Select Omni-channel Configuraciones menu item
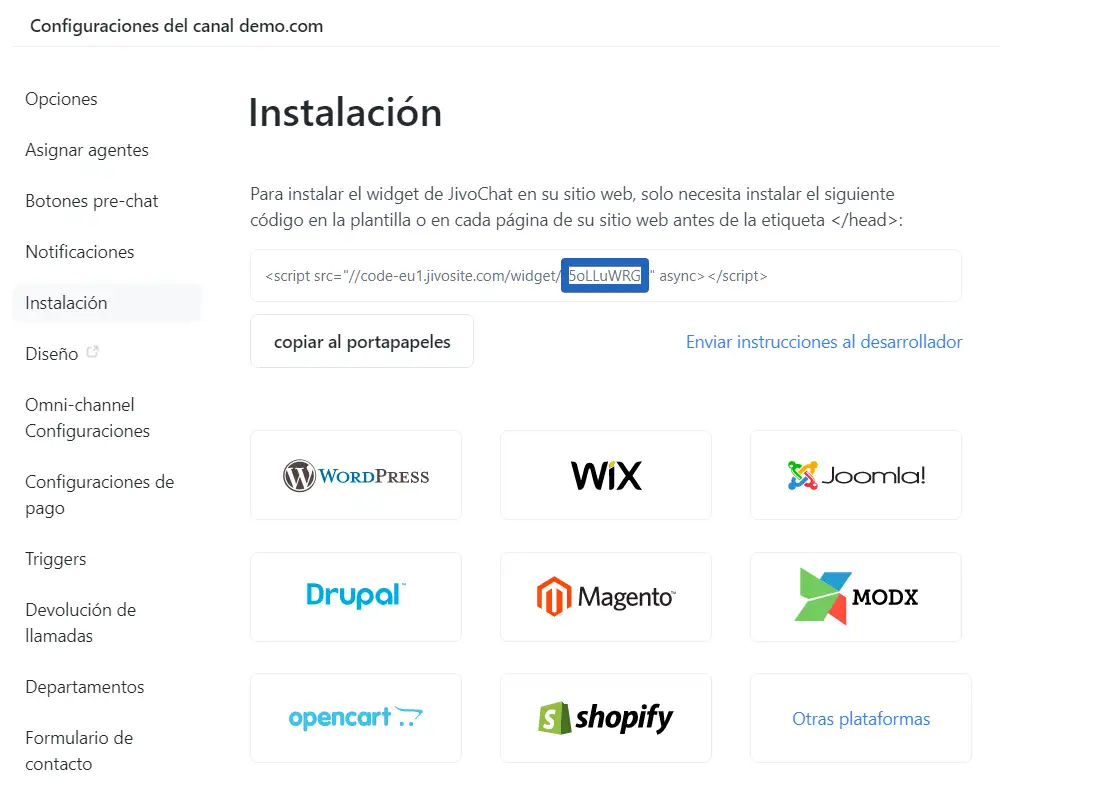 88,418
